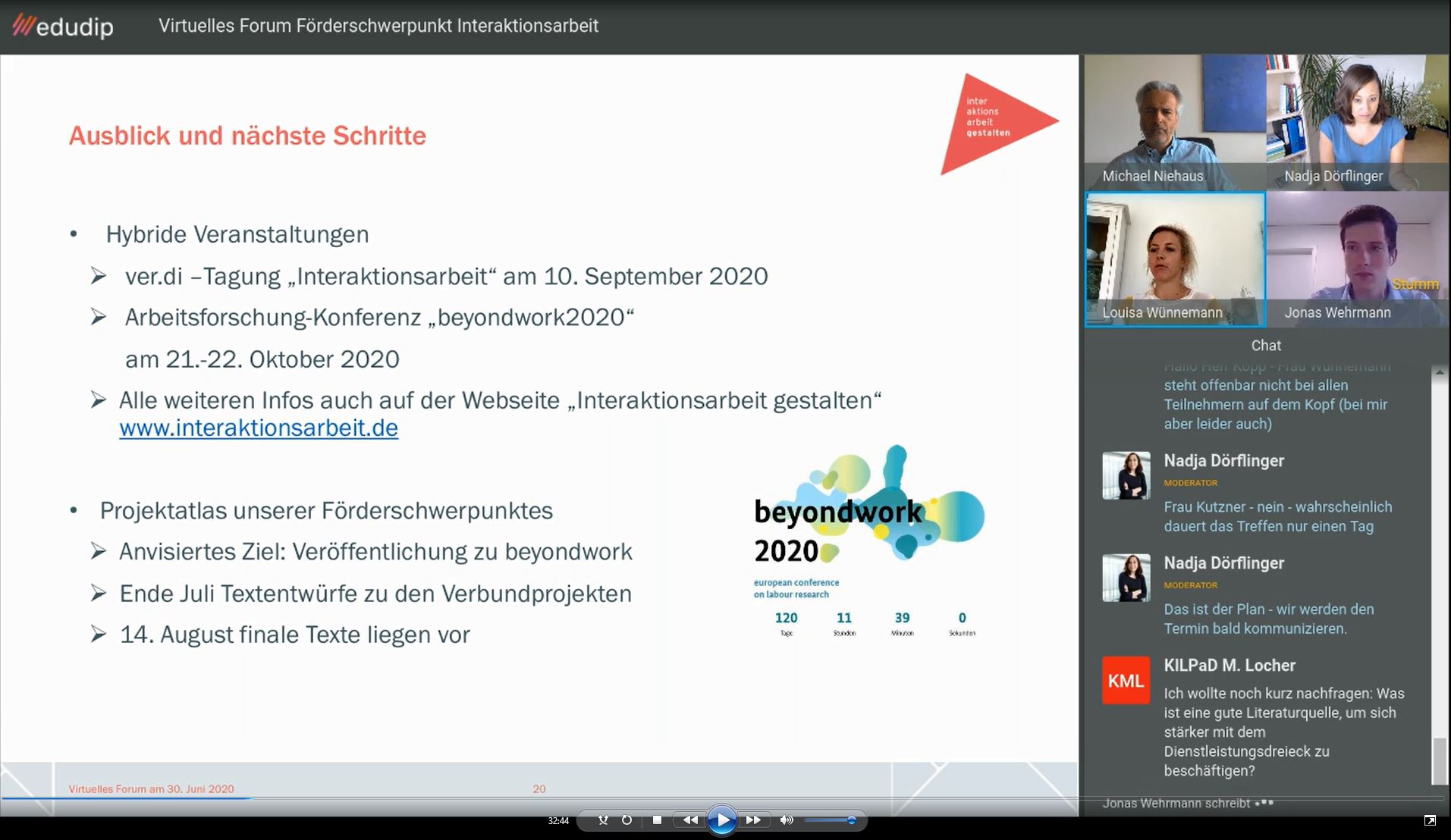This screenshot has height=840, width=1451.
Task: Click the beyondwork 2020 conference logo
Action: (x=868, y=523)
